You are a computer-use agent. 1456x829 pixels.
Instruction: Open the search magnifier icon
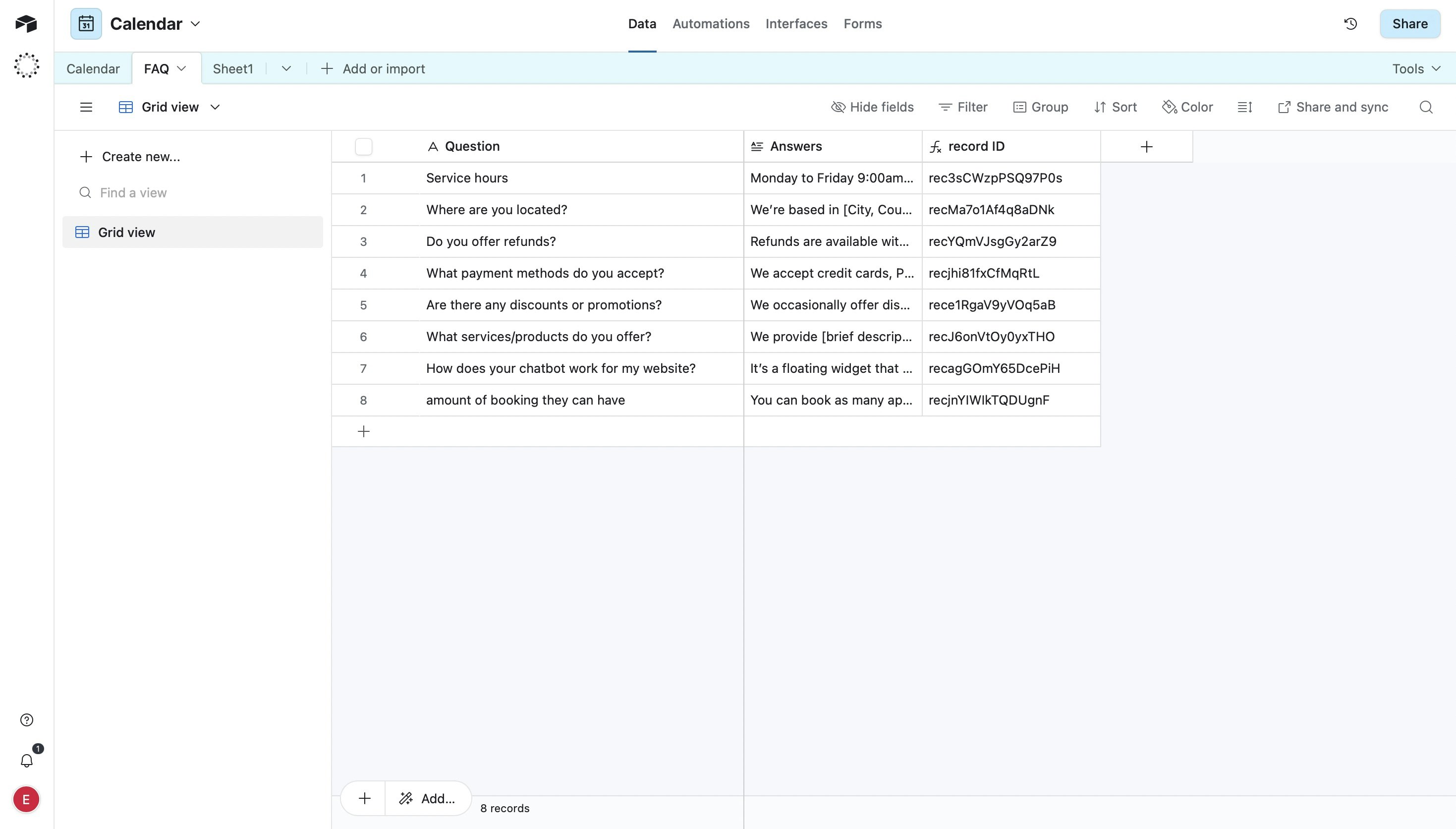(1425, 107)
